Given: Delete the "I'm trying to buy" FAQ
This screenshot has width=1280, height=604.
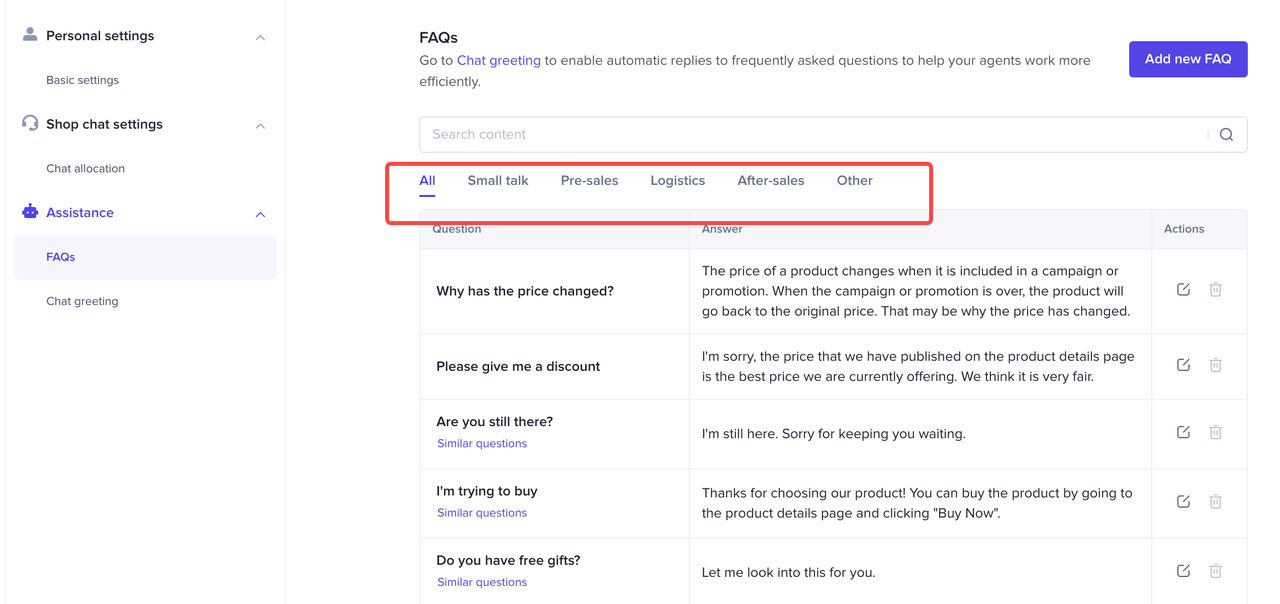Looking at the screenshot, I should click(x=1215, y=502).
